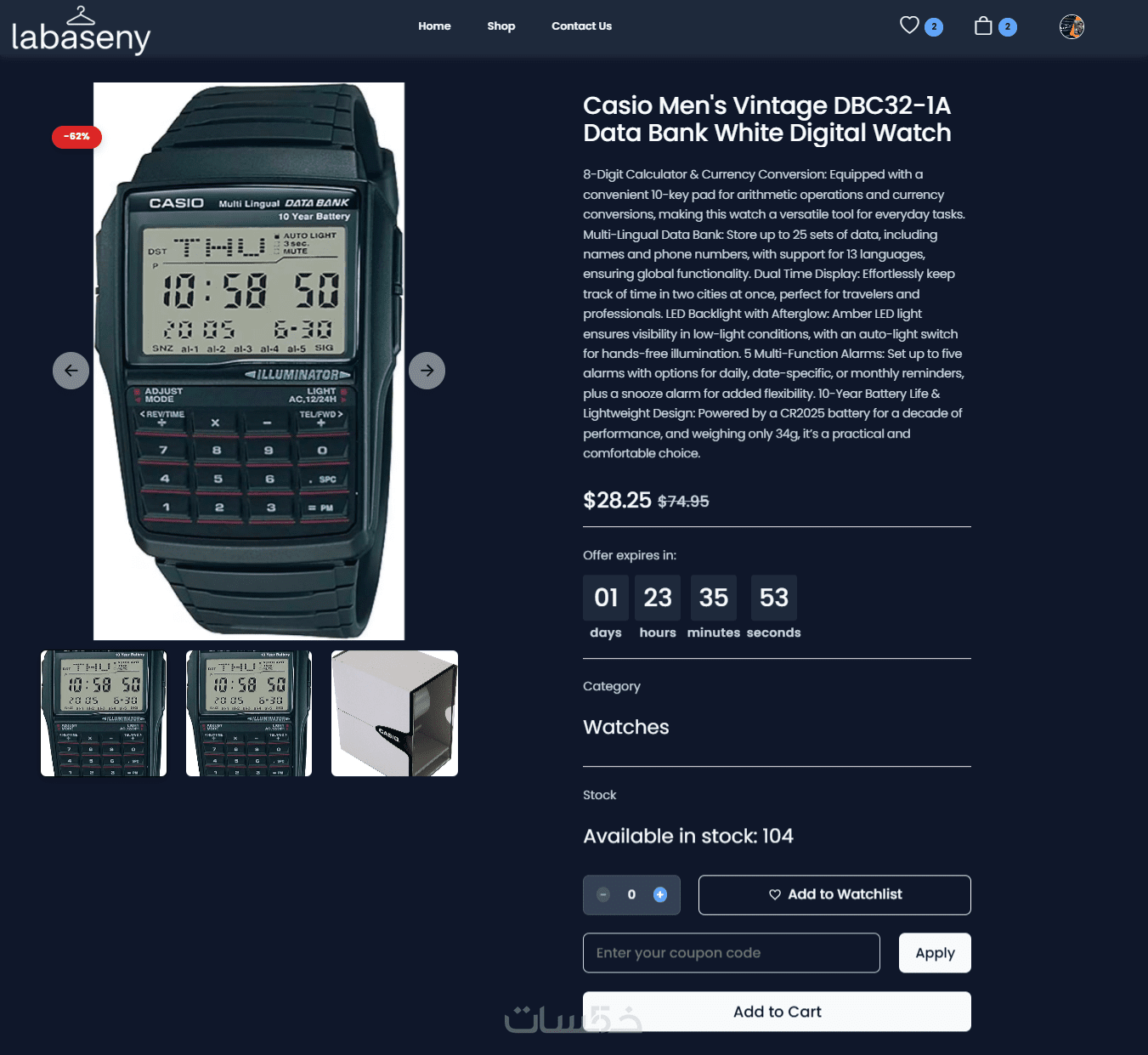Click the Add to Watchlist button
Image resolution: width=1148 pixels, height=1055 pixels.
pos(834,894)
